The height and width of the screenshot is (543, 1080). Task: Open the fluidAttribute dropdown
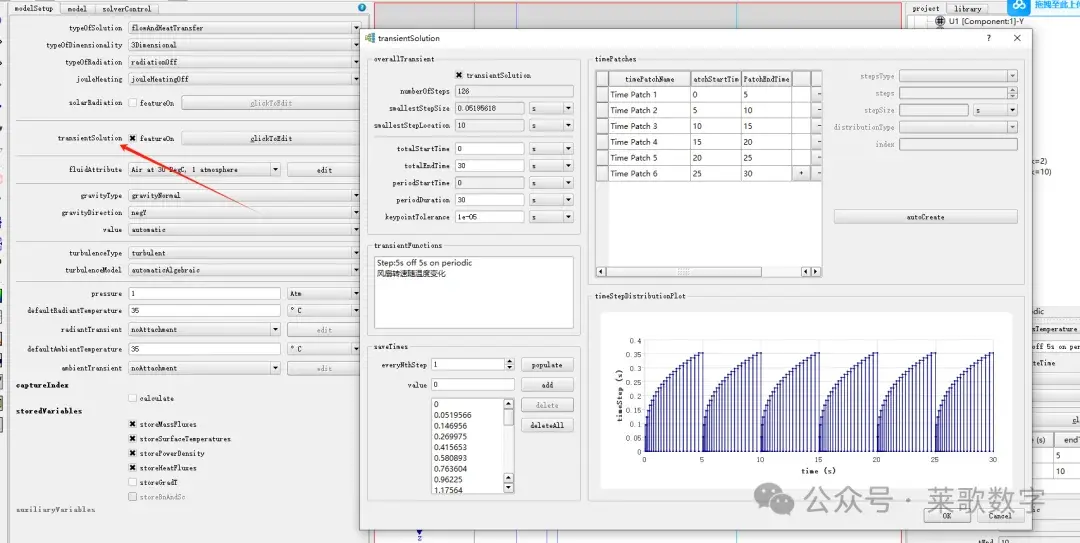205,170
